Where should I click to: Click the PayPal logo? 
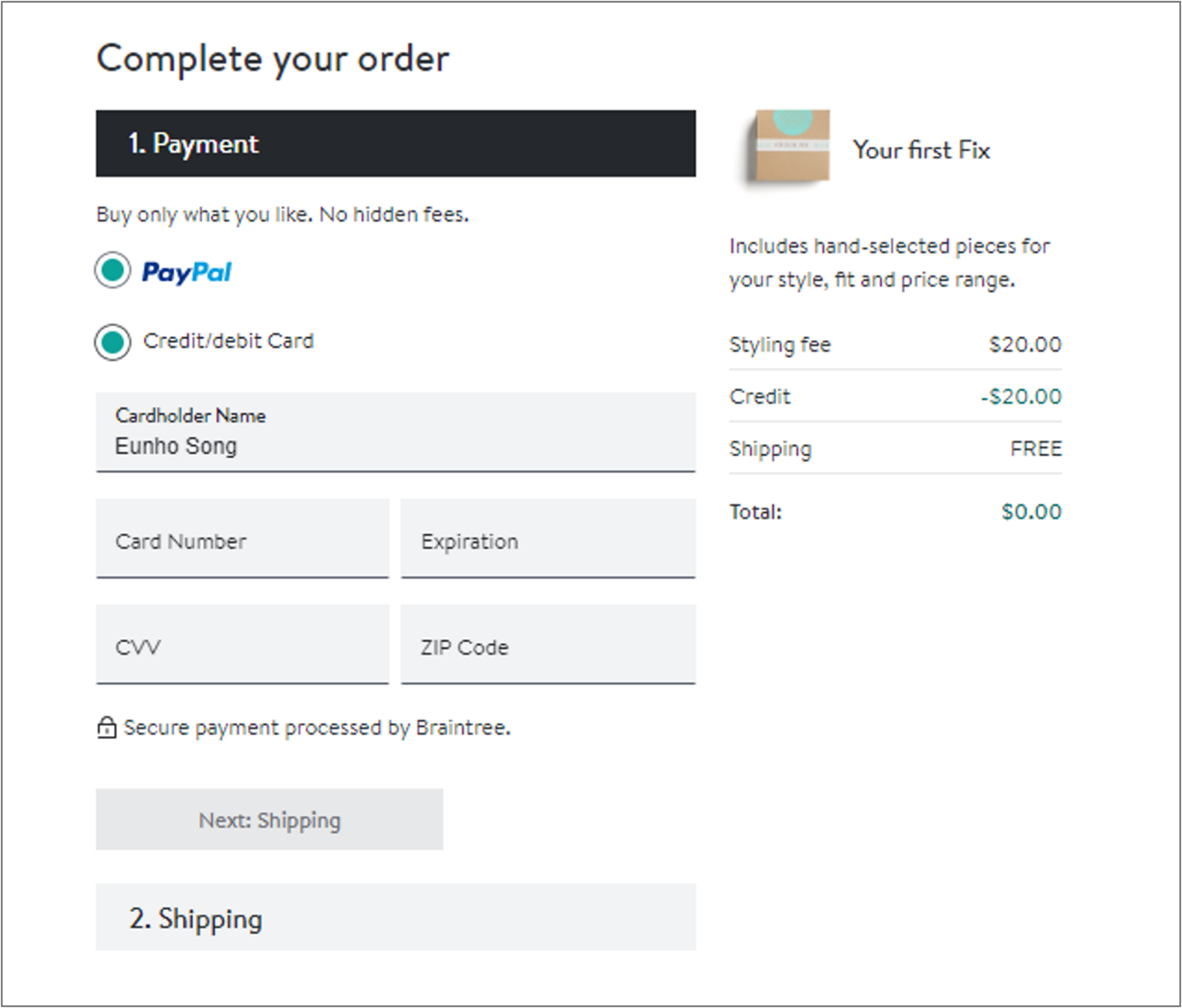(187, 272)
